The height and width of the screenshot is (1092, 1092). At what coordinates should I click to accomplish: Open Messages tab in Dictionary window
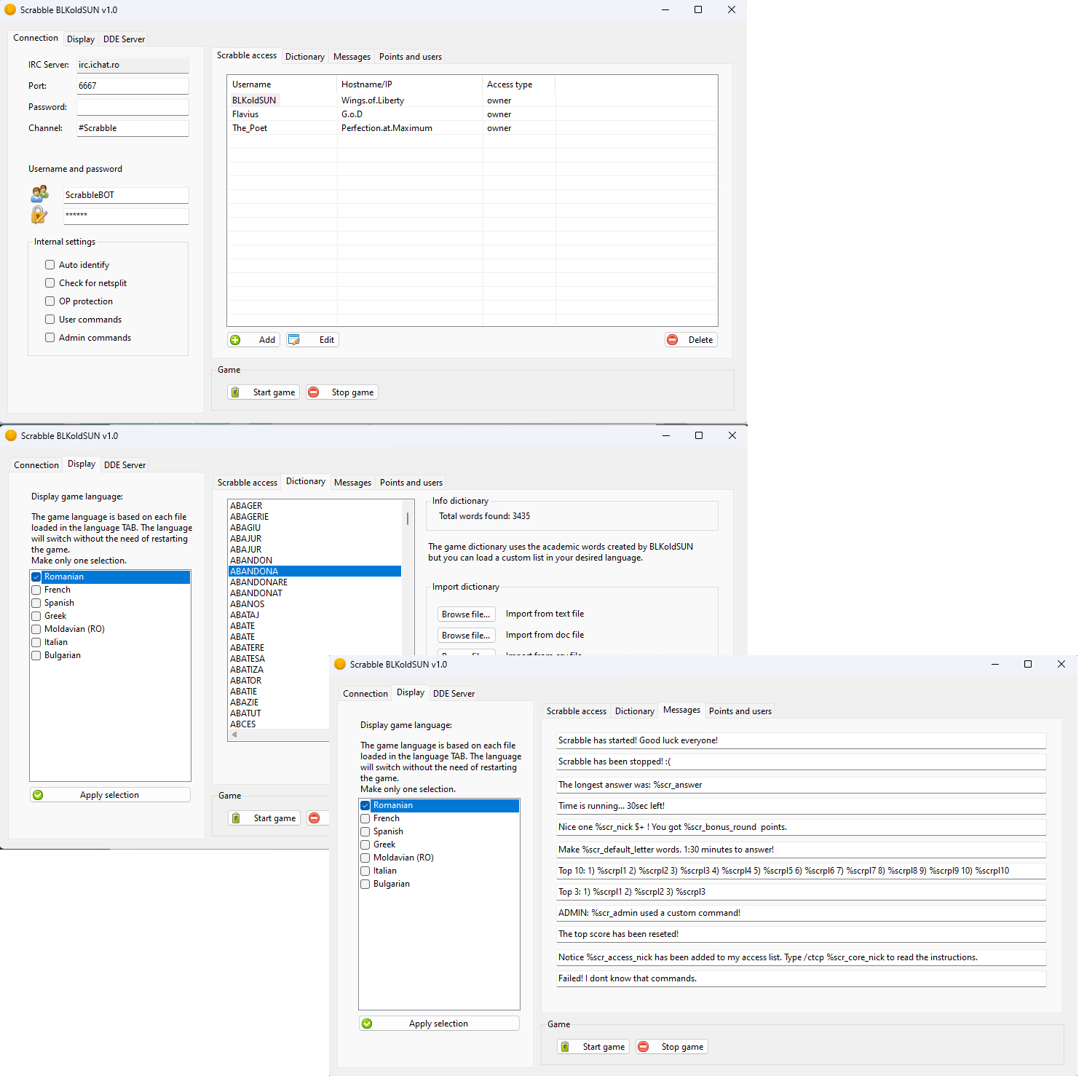coord(352,483)
